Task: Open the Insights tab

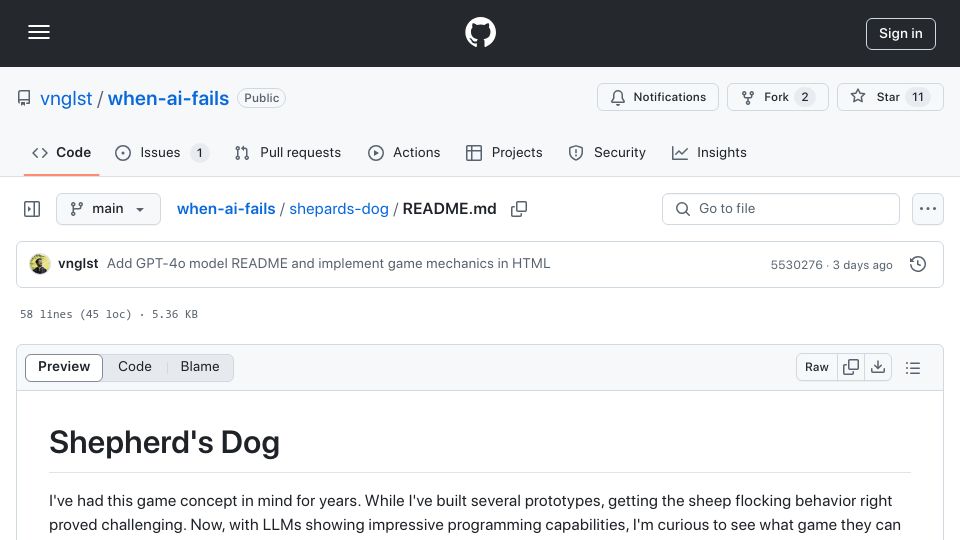Action: click(709, 152)
